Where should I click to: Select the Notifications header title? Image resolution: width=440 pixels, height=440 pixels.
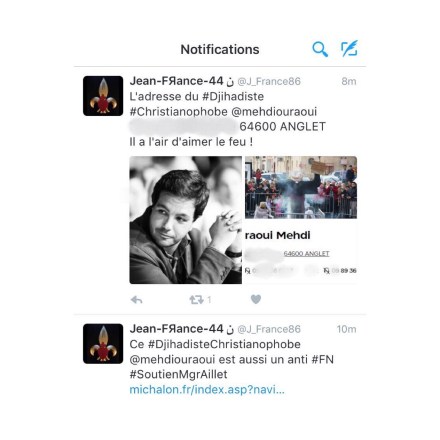click(x=220, y=49)
